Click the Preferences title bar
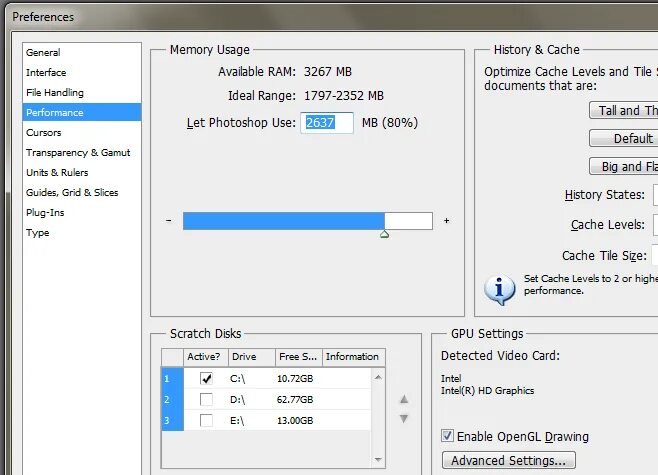 tap(332, 17)
